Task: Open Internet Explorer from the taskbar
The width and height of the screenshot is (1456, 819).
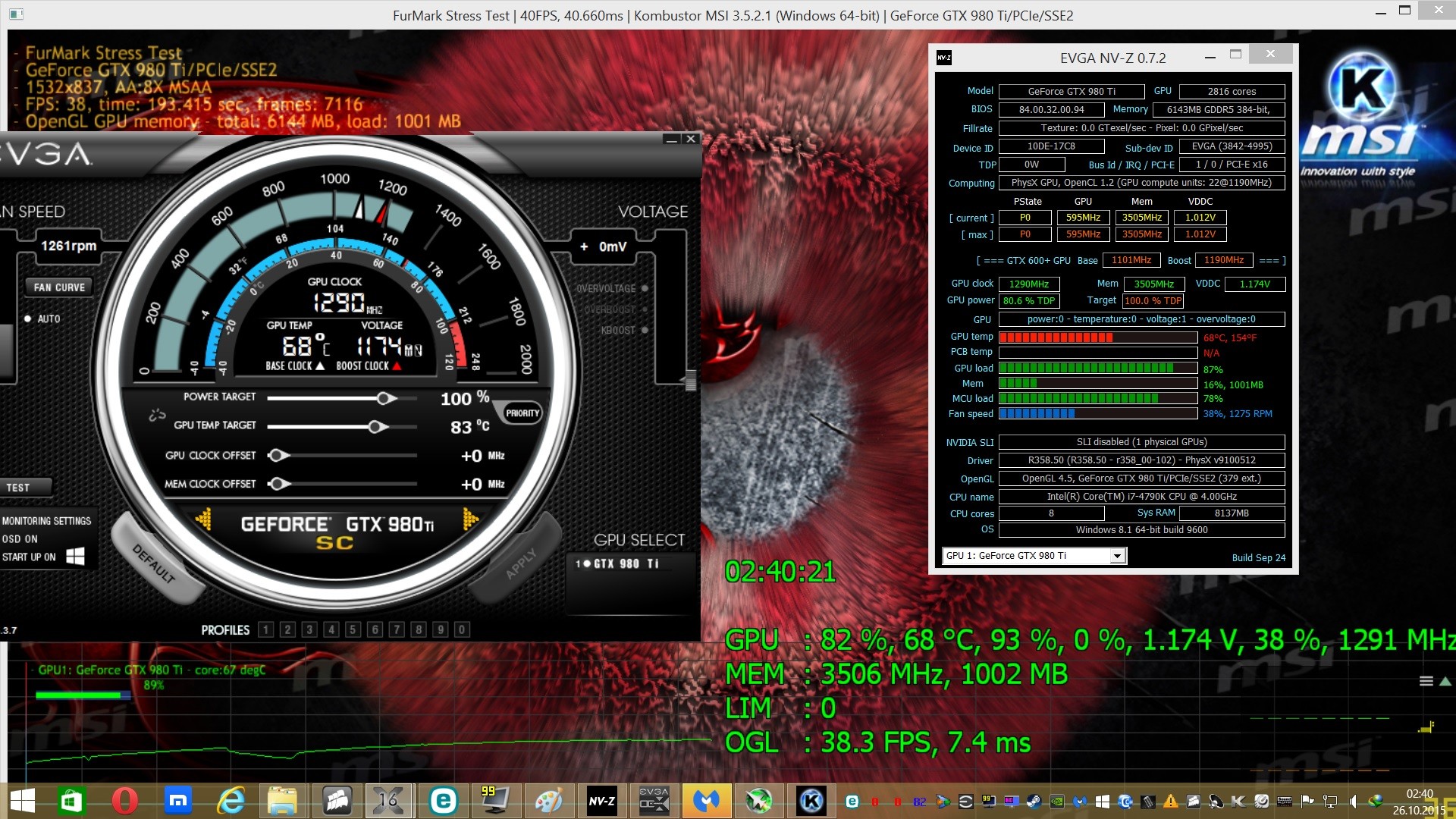Action: point(231,801)
